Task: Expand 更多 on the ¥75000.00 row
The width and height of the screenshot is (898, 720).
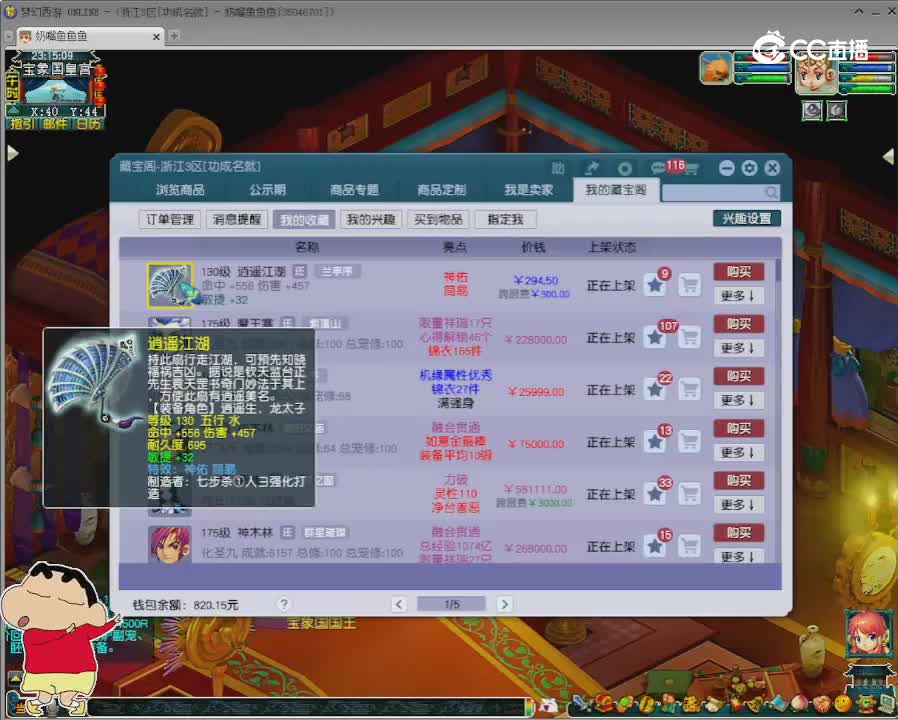Action: tap(739, 452)
